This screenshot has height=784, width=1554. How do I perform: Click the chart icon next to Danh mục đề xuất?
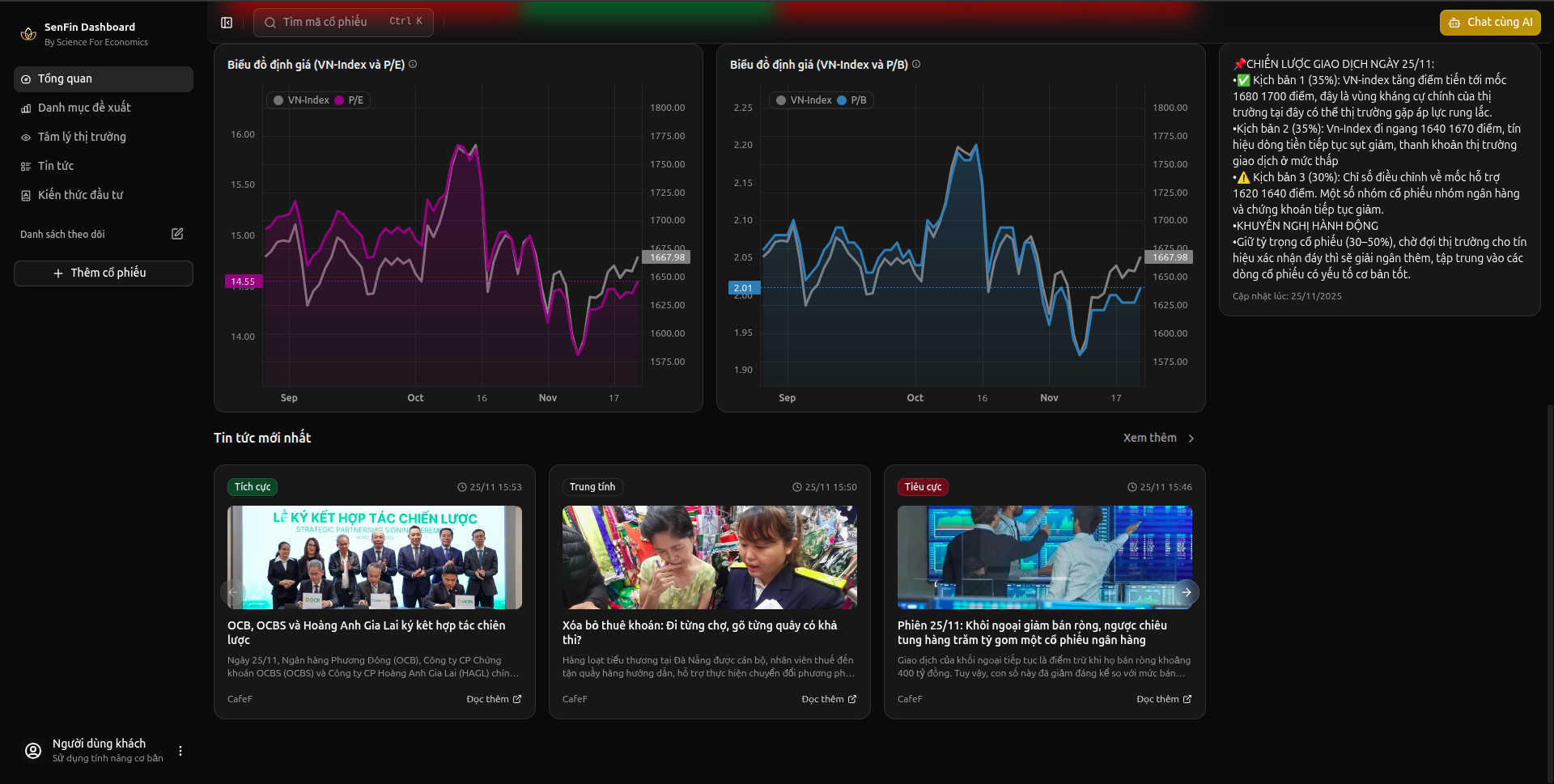(24, 108)
